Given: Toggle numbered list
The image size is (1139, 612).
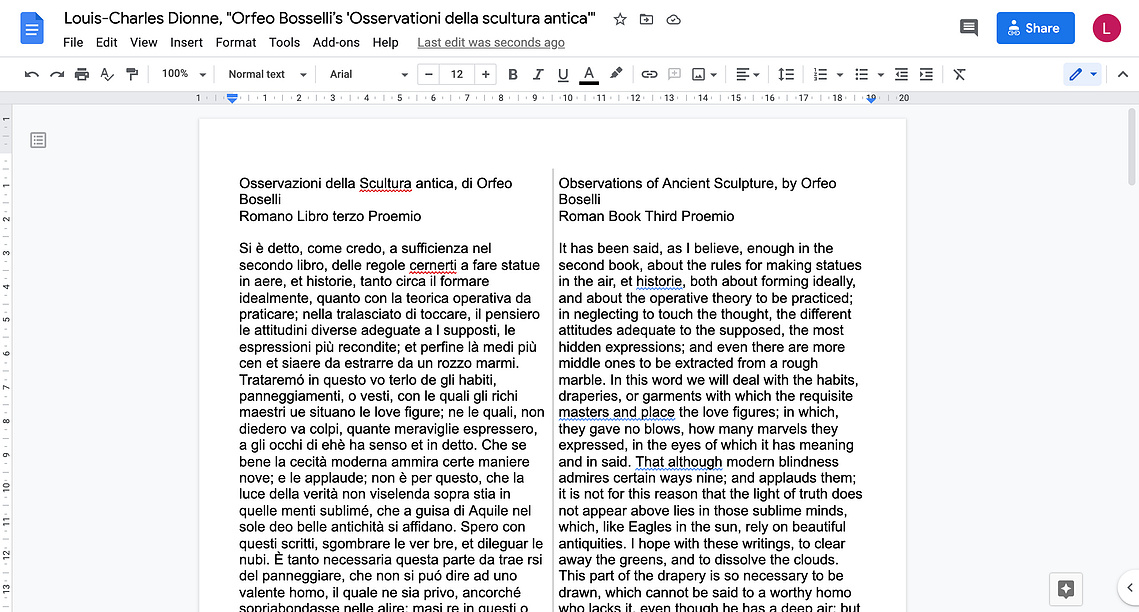Looking at the screenshot, I should point(820,74).
